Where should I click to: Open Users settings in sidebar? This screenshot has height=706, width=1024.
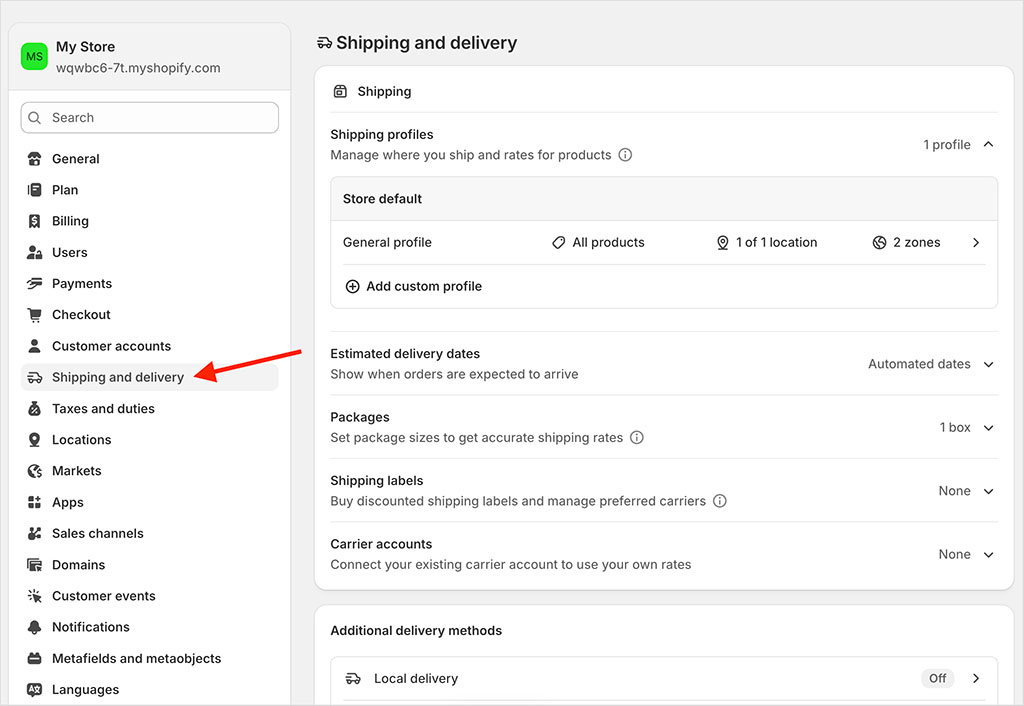tap(150, 252)
